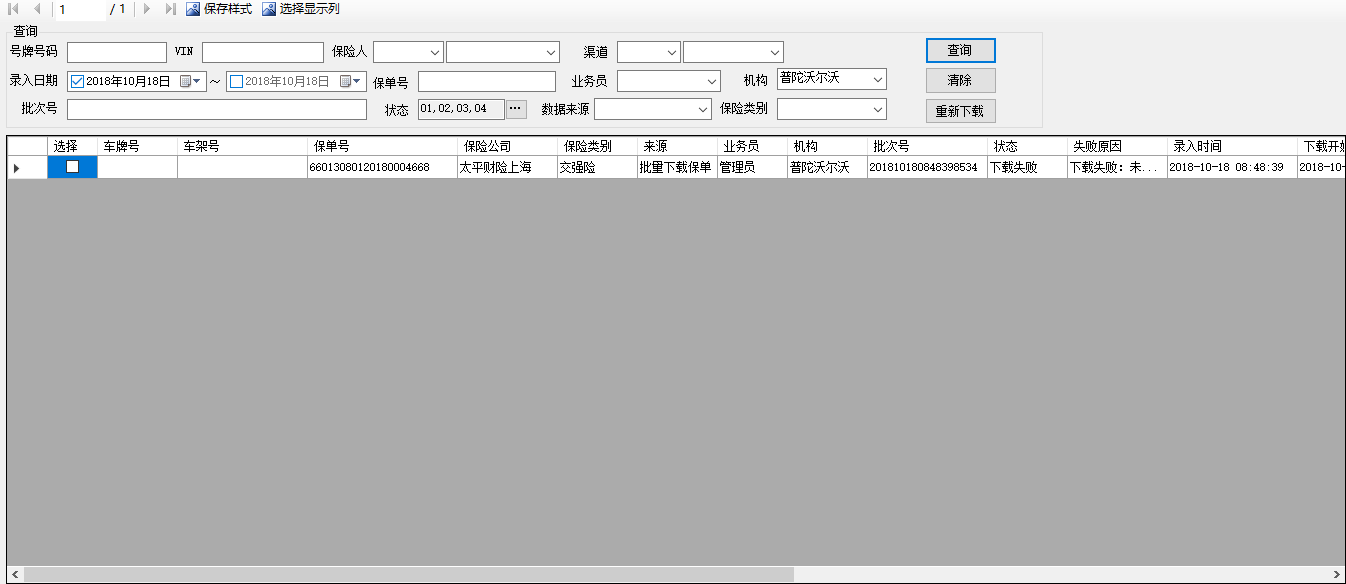Image resolution: width=1346 pixels, height=584 pixels.
Task: Click the row indicator arrow in grid
Action: click(15, 168)
